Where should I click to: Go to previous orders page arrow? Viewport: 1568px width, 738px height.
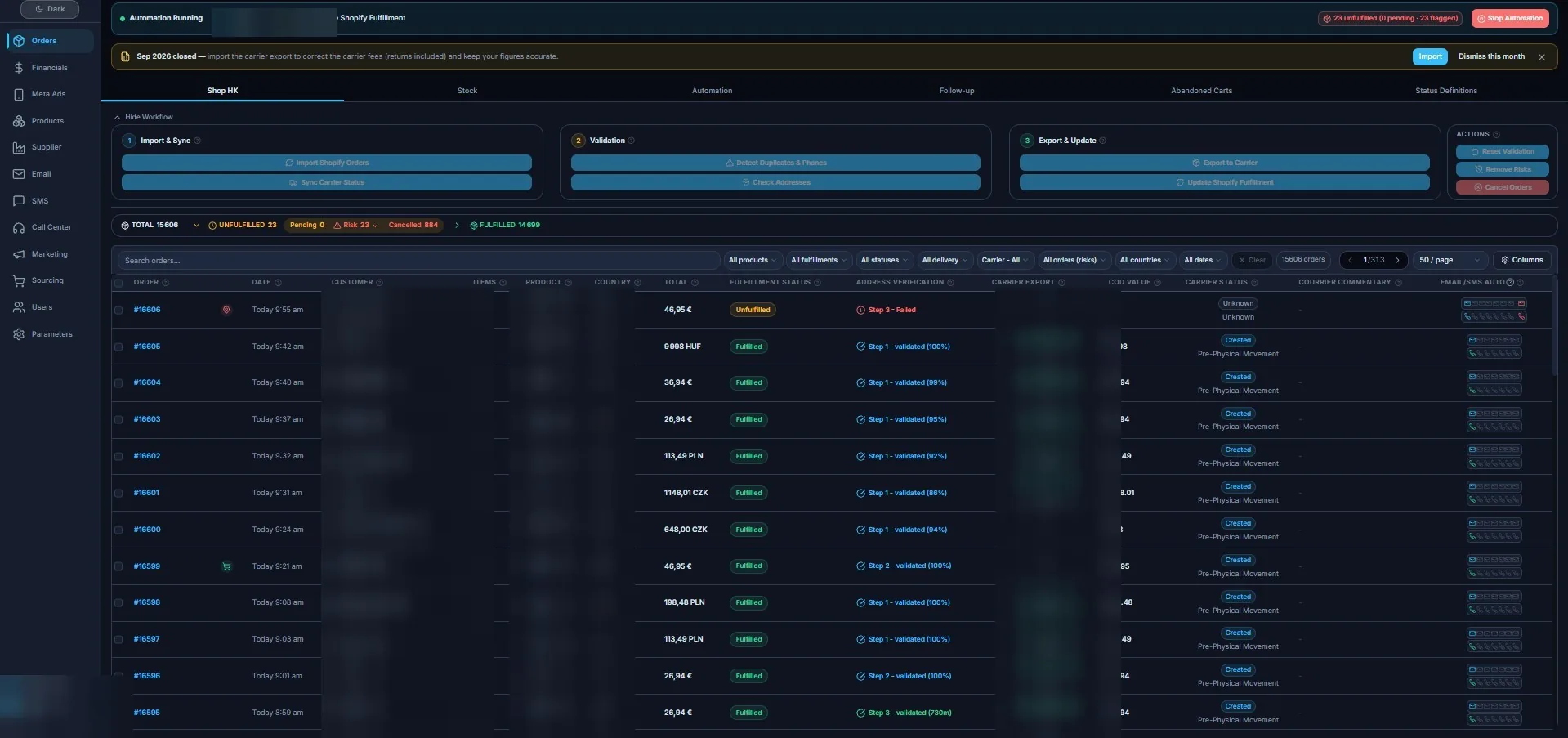click(x=1351, y=261)
